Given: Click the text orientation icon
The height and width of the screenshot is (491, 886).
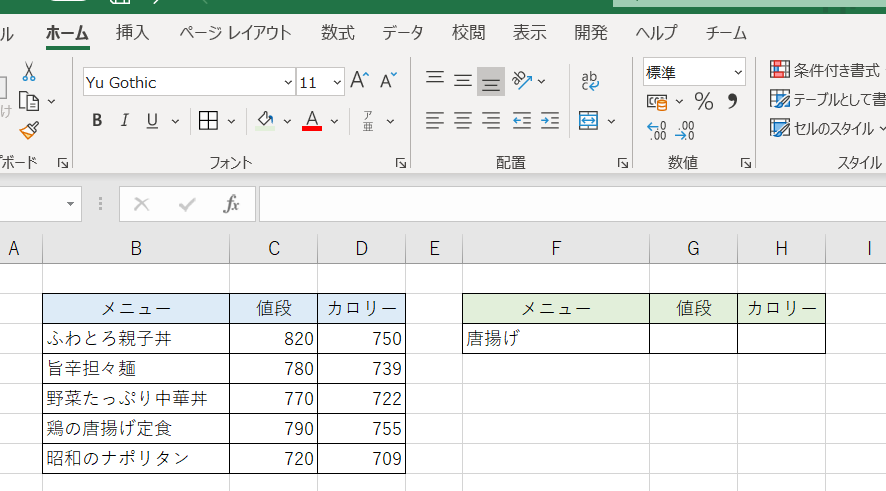Looking at the screenshot, I should 522,80.
